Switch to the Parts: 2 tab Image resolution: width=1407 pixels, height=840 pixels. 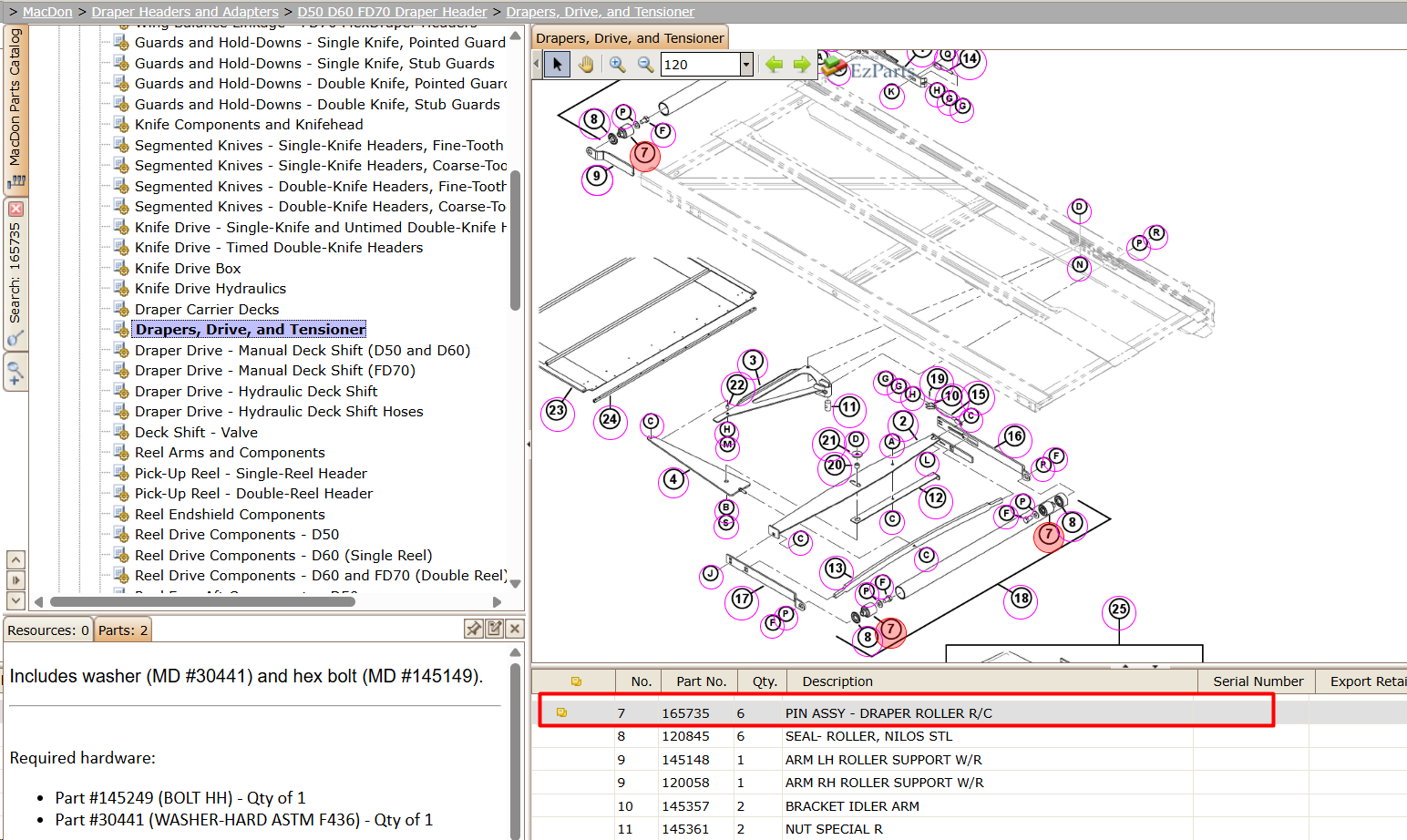[x=122, y=630]
